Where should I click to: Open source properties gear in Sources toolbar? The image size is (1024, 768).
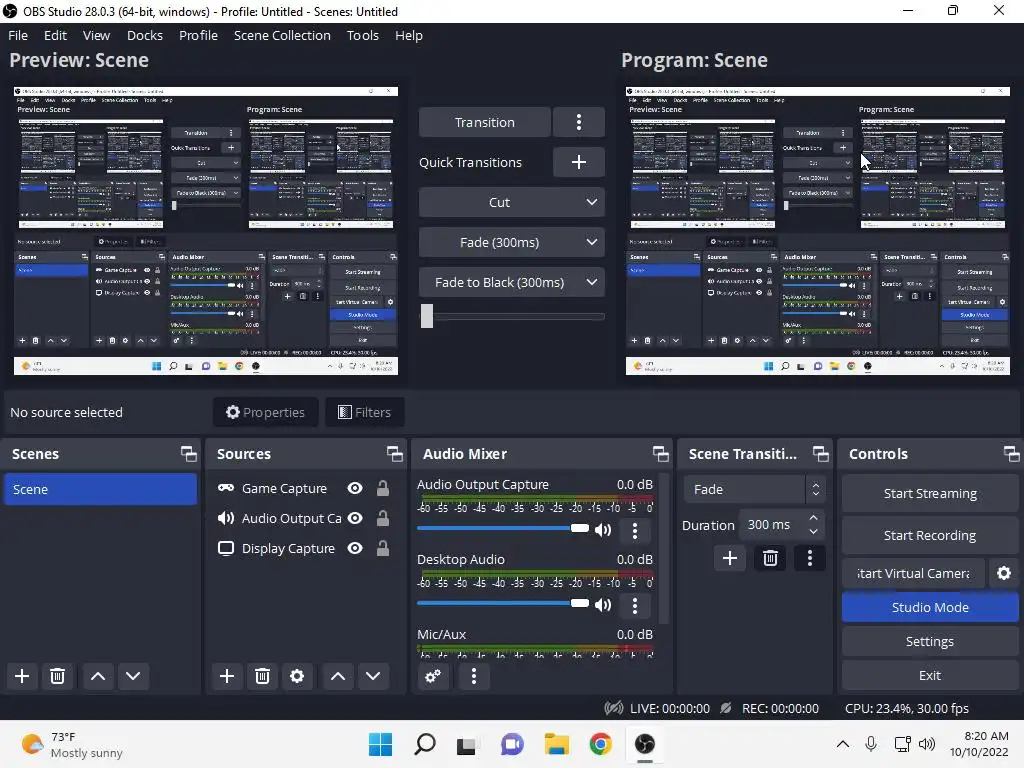[297, 676]
